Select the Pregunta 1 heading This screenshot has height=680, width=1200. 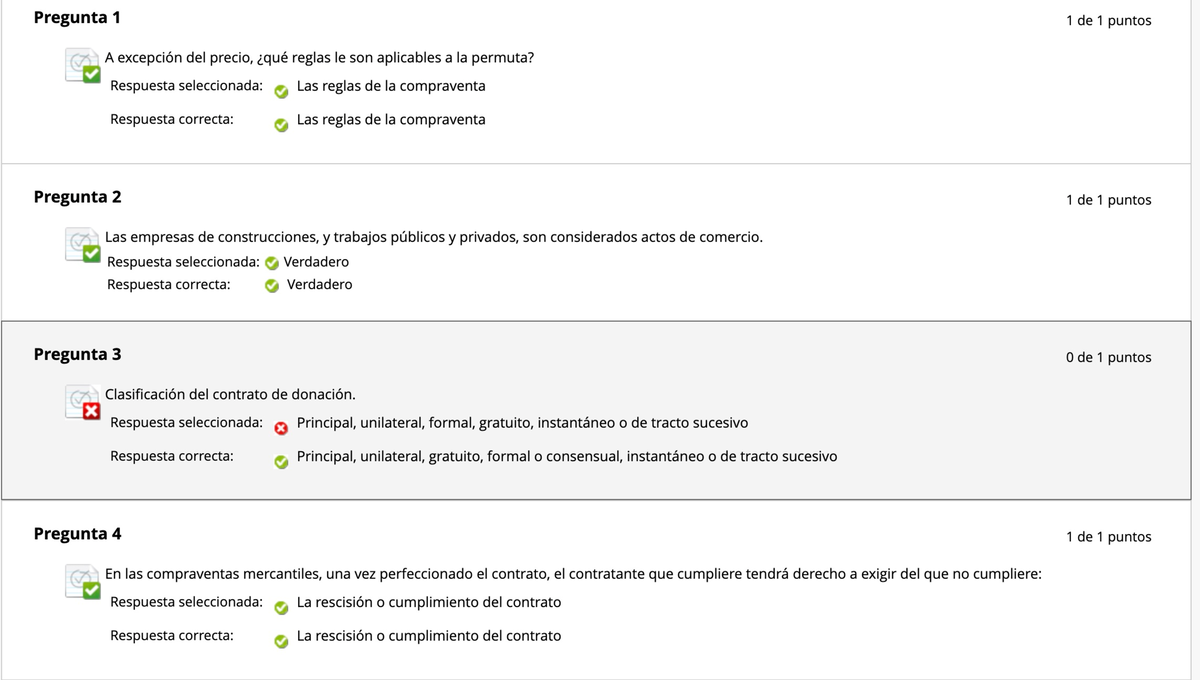tap(78, 18)
